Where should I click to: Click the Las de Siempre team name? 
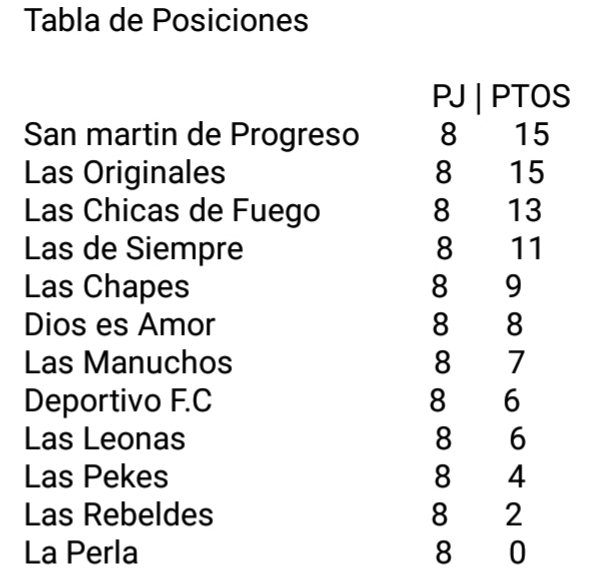[x=134, y=248]
